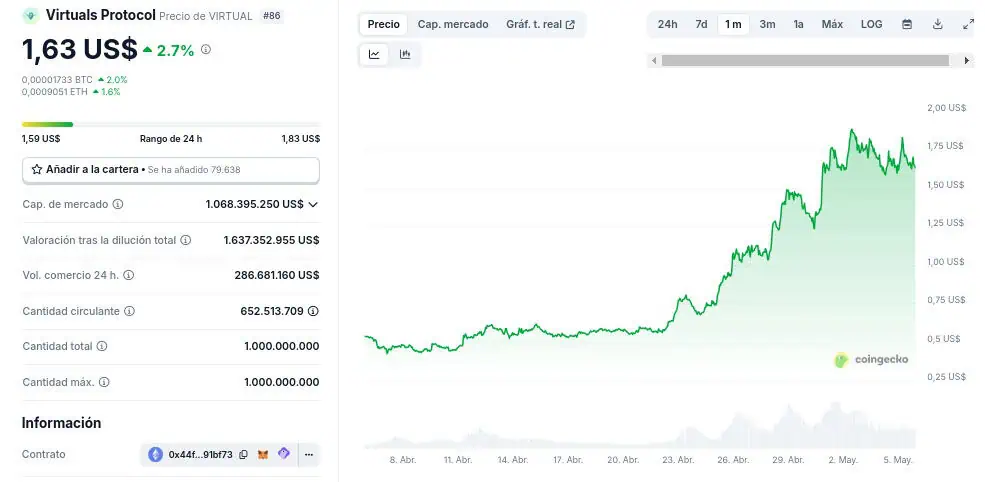The width and height of the screenshot is (985, 482).
Task: Open the Gráf. t. real tab
Action: pos(540,24)
